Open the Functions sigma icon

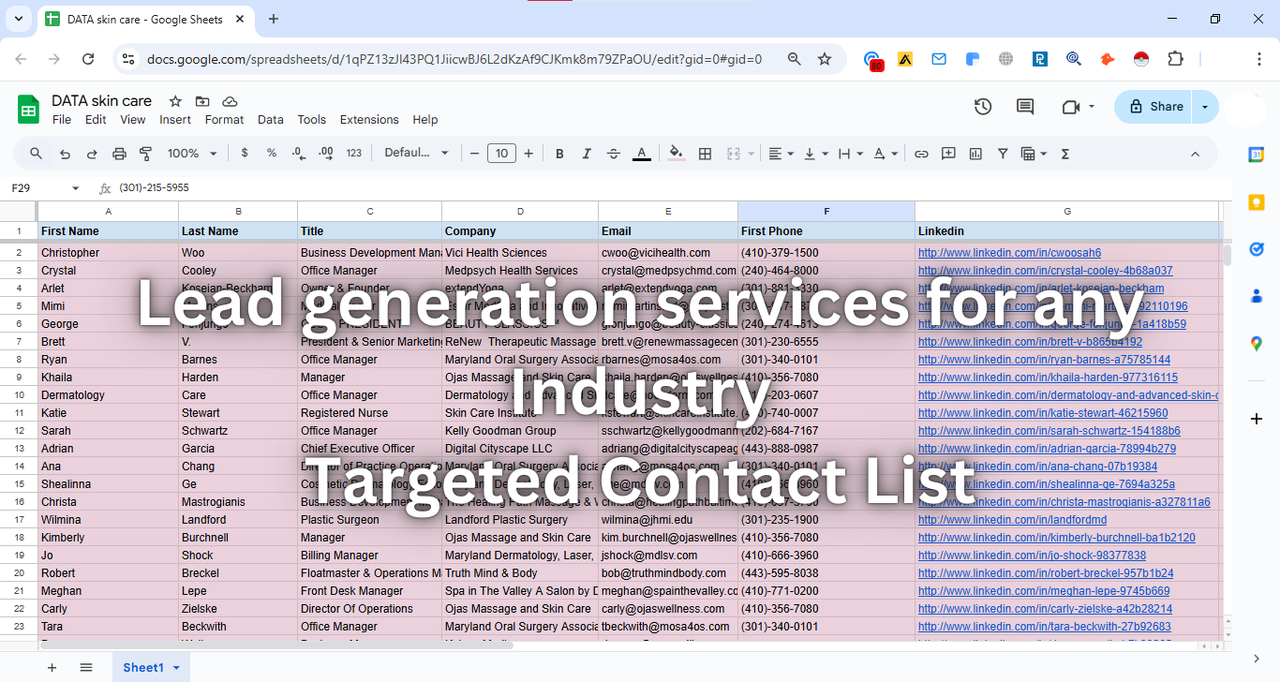[1065, 154]
